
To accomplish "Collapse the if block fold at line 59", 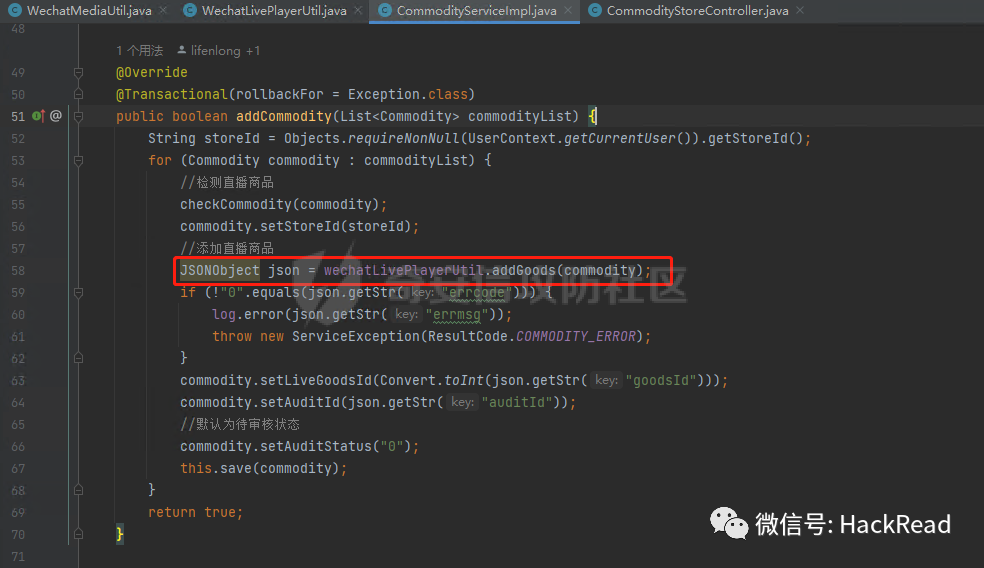I will 78,292.
